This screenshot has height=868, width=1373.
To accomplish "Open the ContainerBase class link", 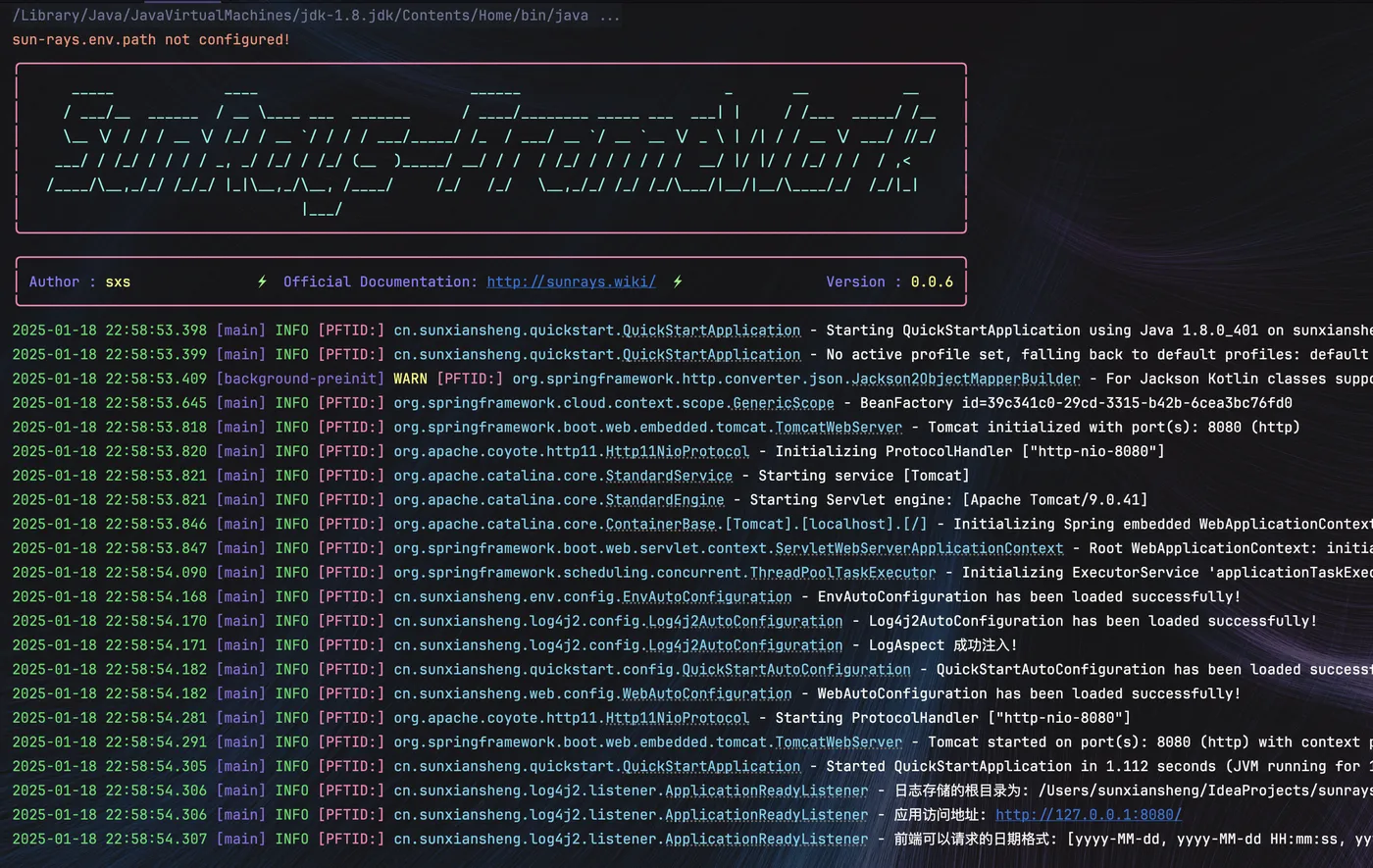I will click(x=660, y=524).
